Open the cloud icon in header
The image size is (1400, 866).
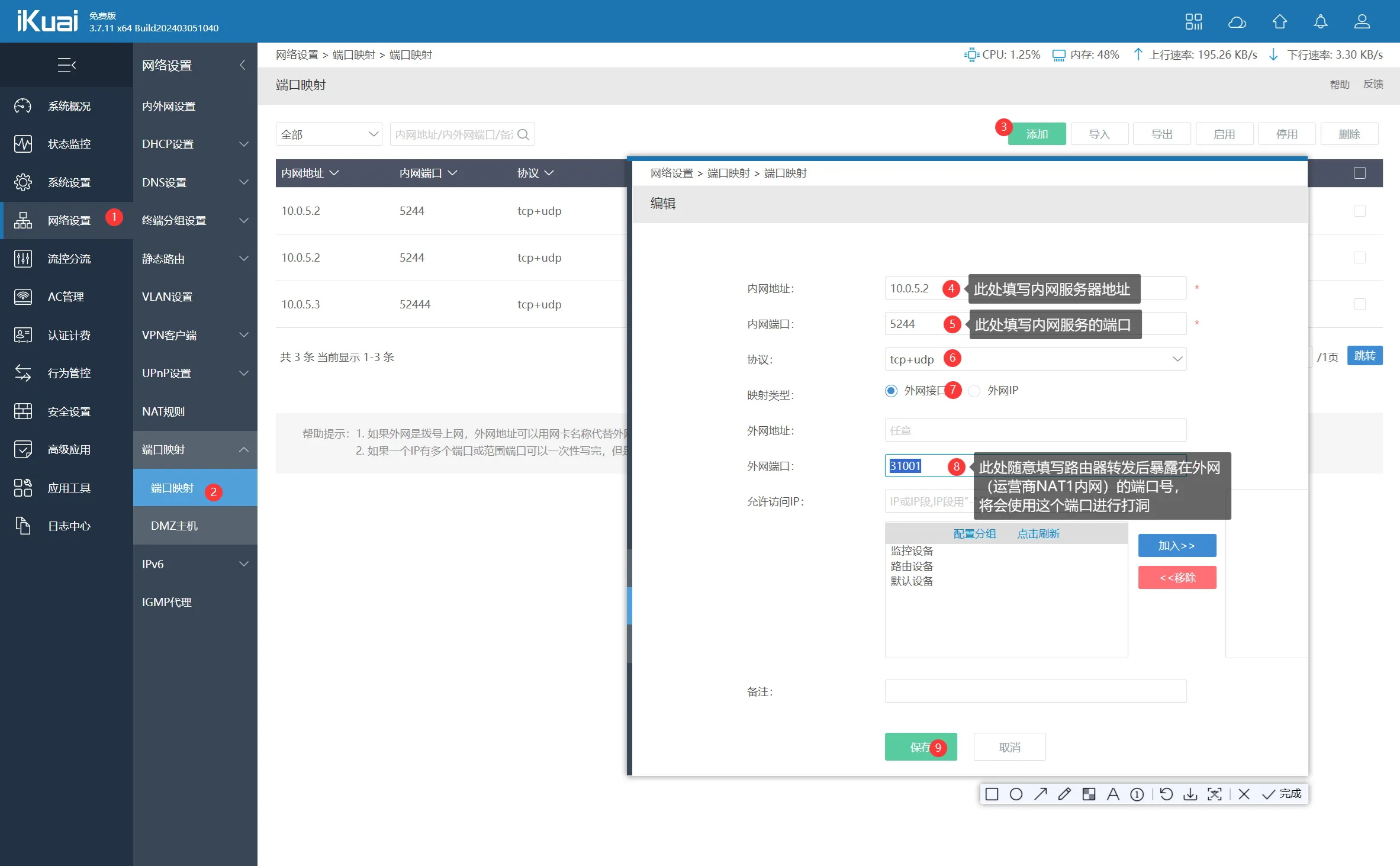(x=1237, y=22)
